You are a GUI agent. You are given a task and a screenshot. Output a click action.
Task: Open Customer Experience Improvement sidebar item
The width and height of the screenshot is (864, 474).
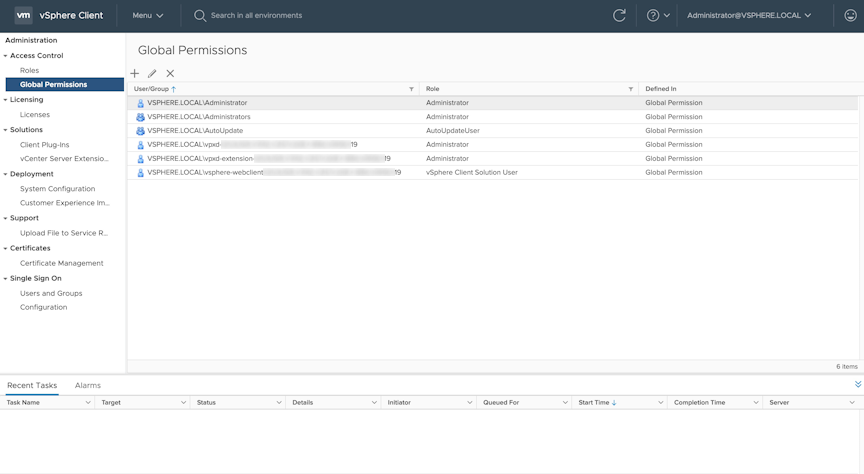pyautogui.click(x=64, y=203)
